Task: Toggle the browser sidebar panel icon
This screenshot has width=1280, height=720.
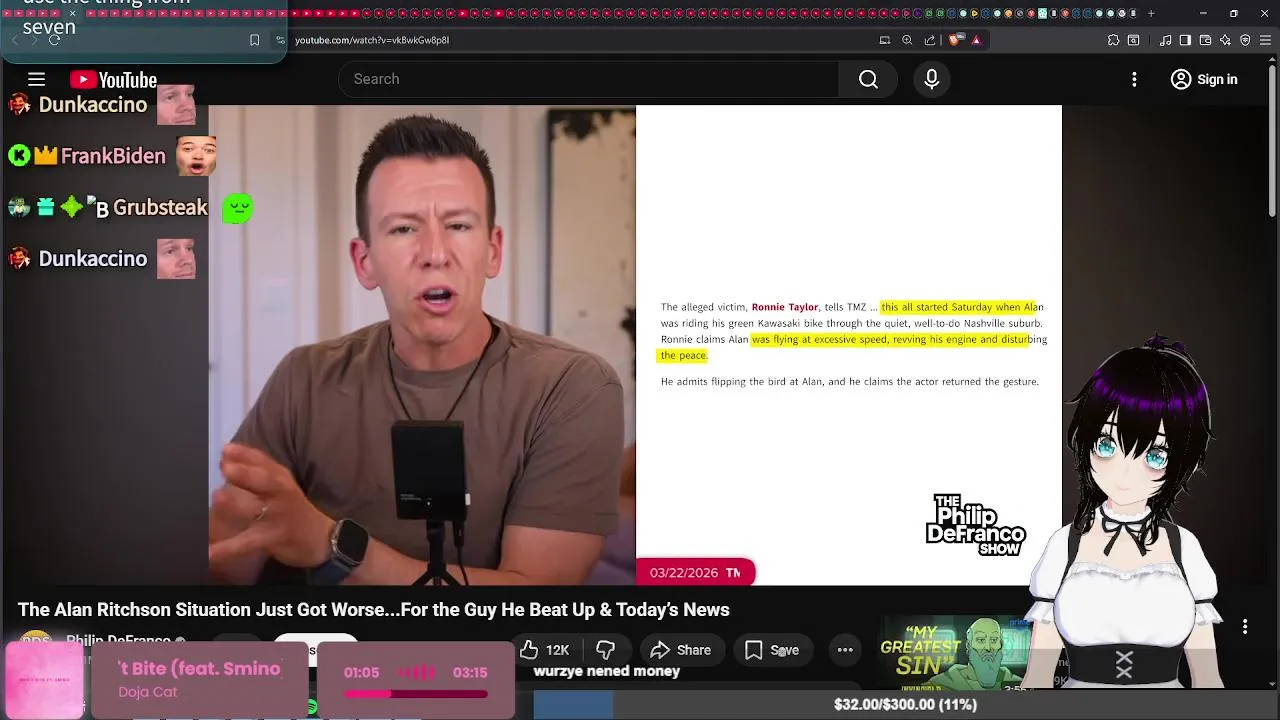Action: [1185, 40]
